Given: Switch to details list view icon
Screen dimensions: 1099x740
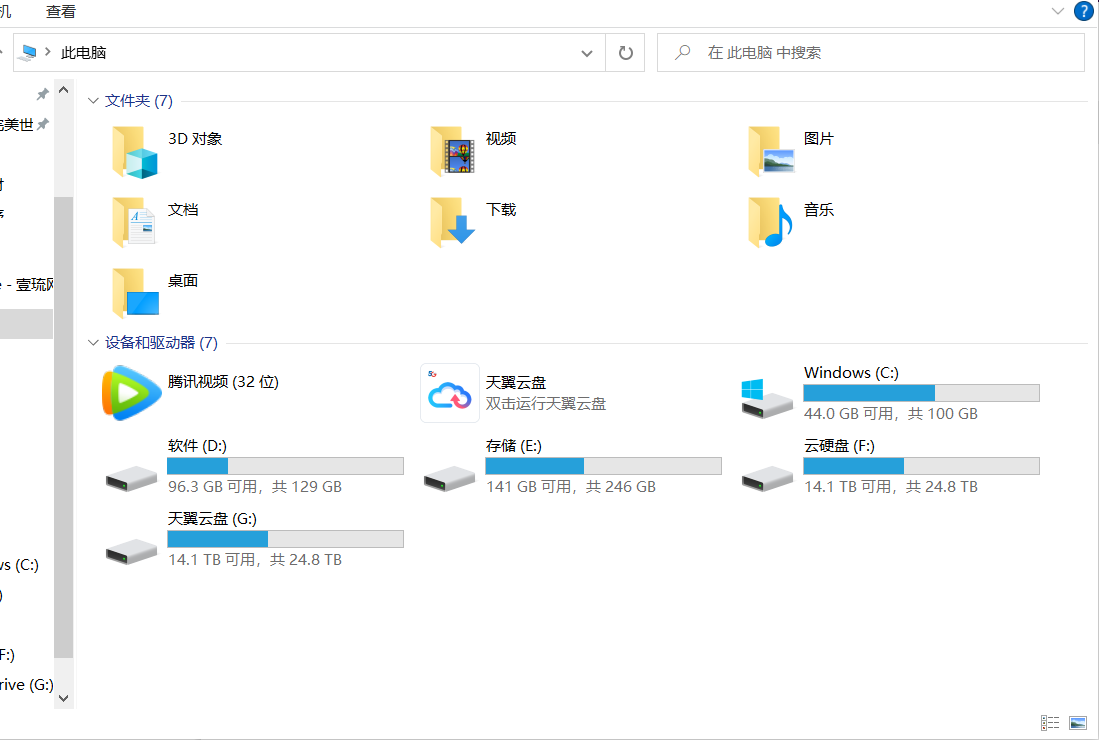Looking at the screenshot, I should 1050,722.
